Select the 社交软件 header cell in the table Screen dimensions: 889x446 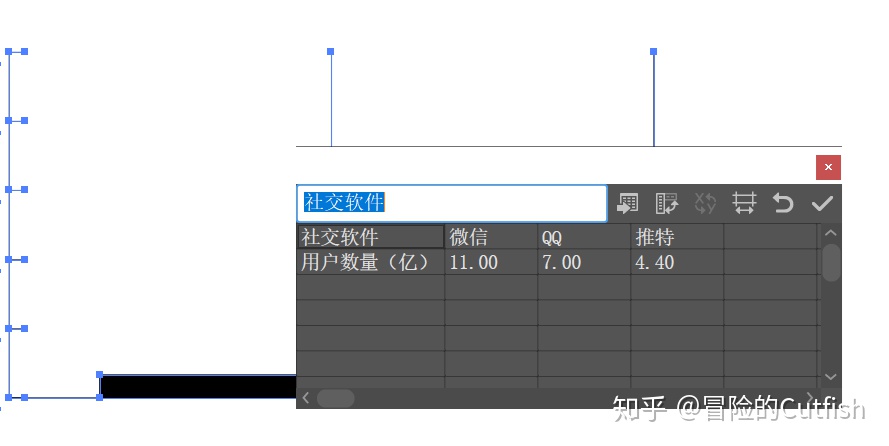pyautogui.click(x=371, y=237)
